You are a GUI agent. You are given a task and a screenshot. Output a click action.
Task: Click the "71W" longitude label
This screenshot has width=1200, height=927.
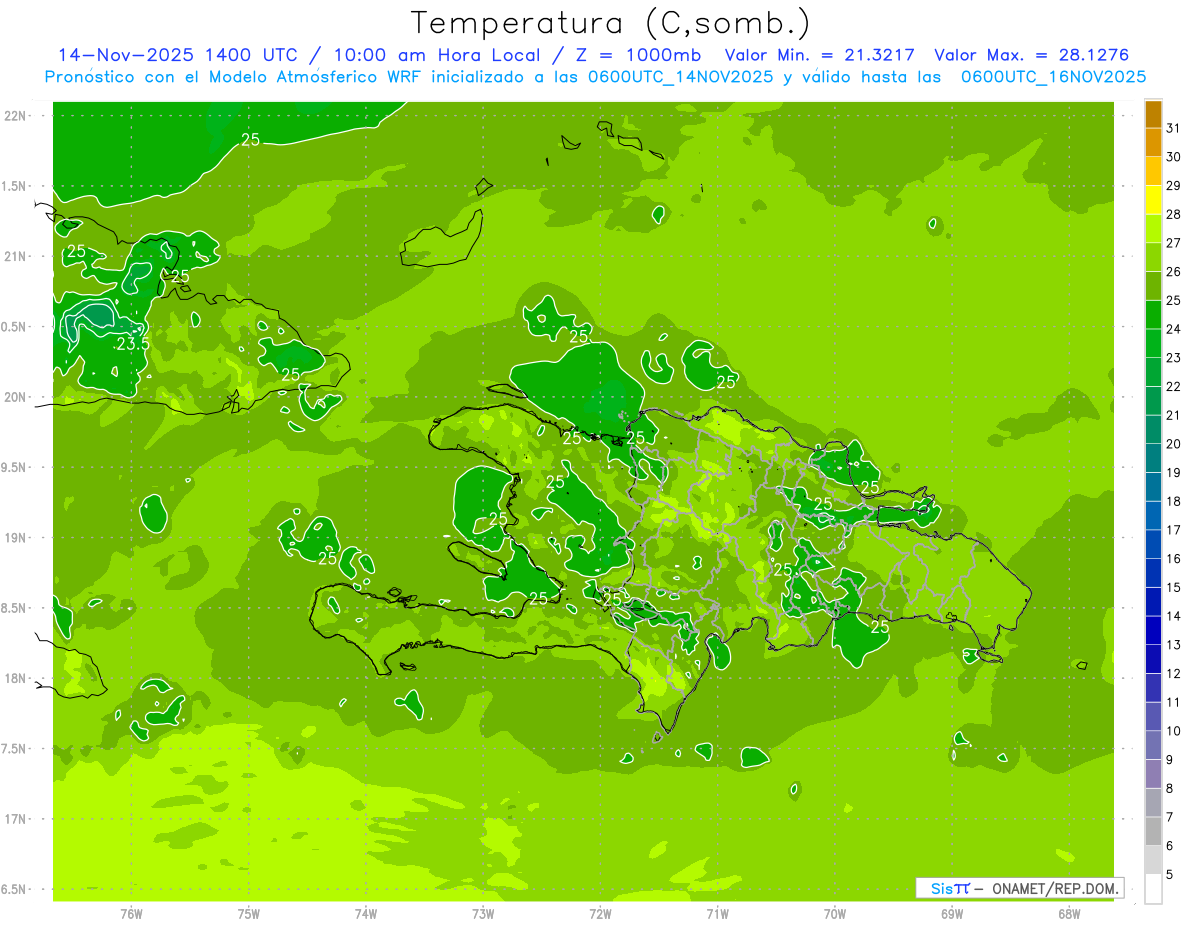[717, 914]
